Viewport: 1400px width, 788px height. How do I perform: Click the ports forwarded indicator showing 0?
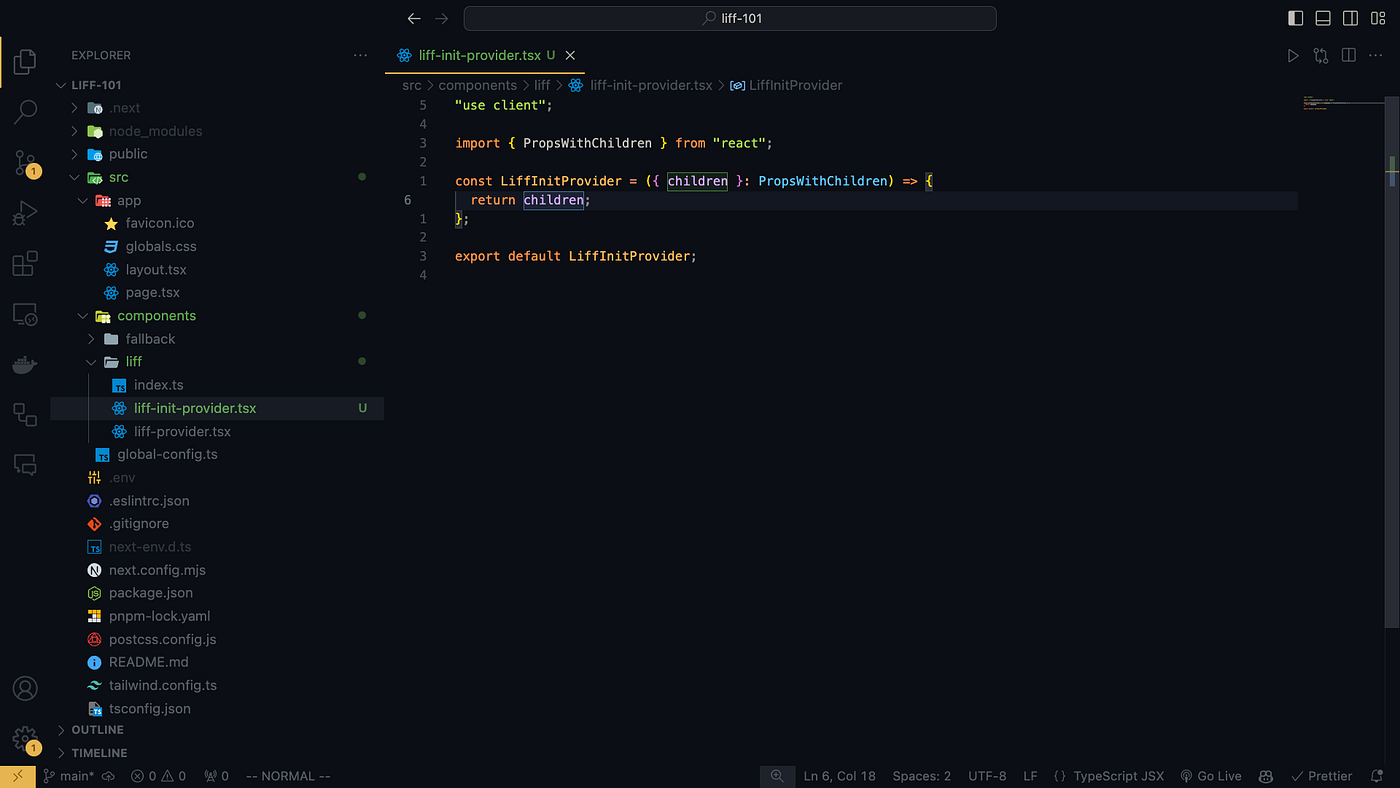click(216, 776)
